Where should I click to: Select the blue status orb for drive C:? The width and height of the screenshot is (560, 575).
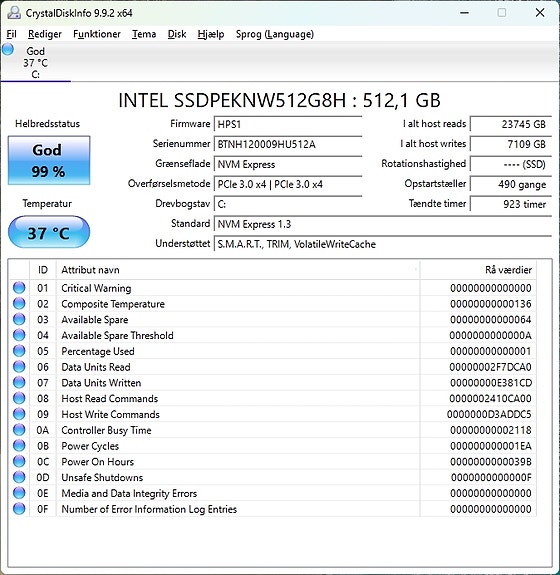click(x=8, y=49)
